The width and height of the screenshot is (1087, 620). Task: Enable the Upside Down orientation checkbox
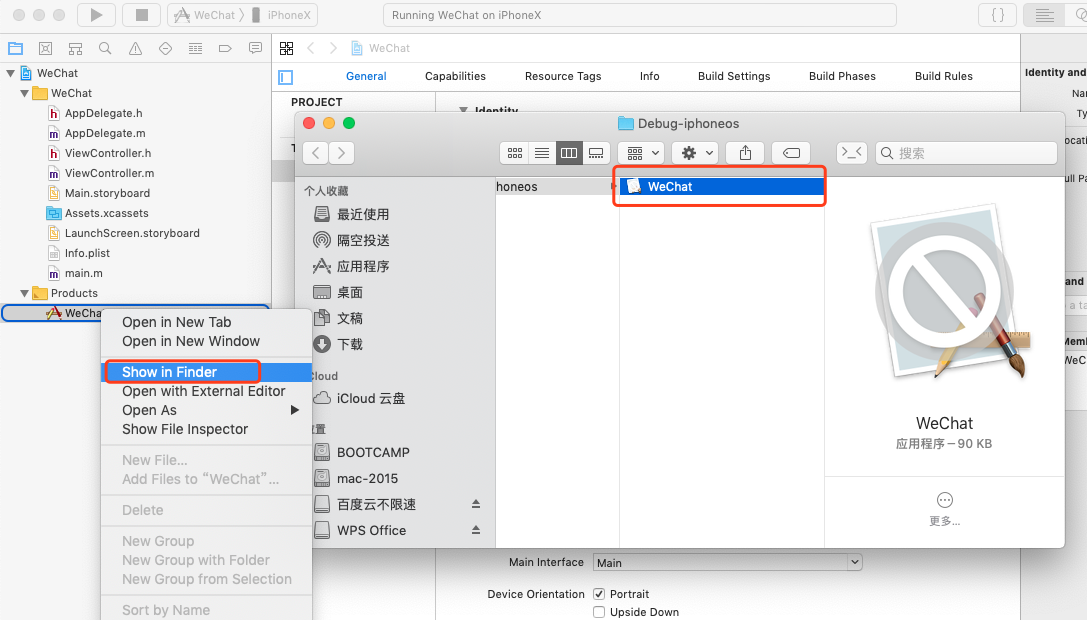pos(599,612)
